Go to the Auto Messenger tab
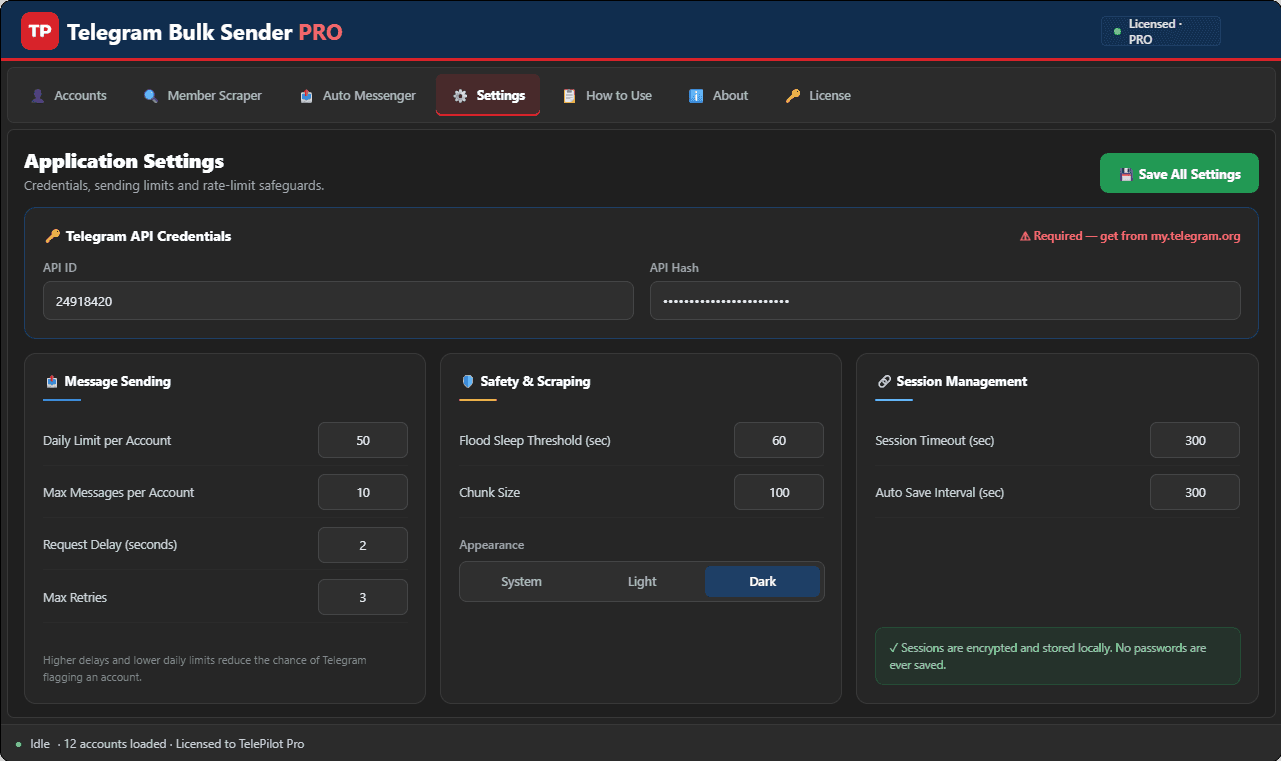The image size is (1281, 761). click(357, 96)
